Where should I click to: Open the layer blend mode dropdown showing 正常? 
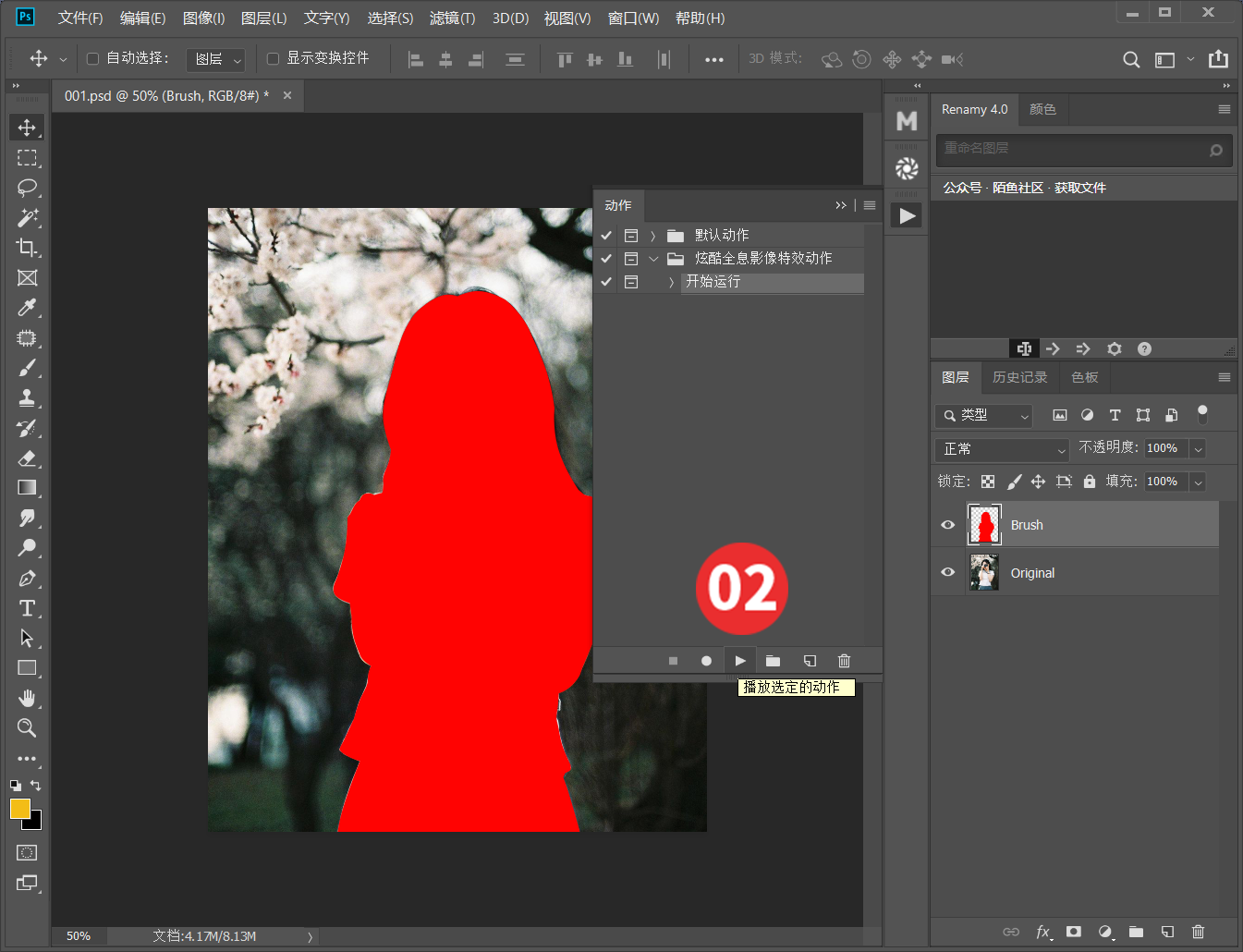pos(1001,450)
